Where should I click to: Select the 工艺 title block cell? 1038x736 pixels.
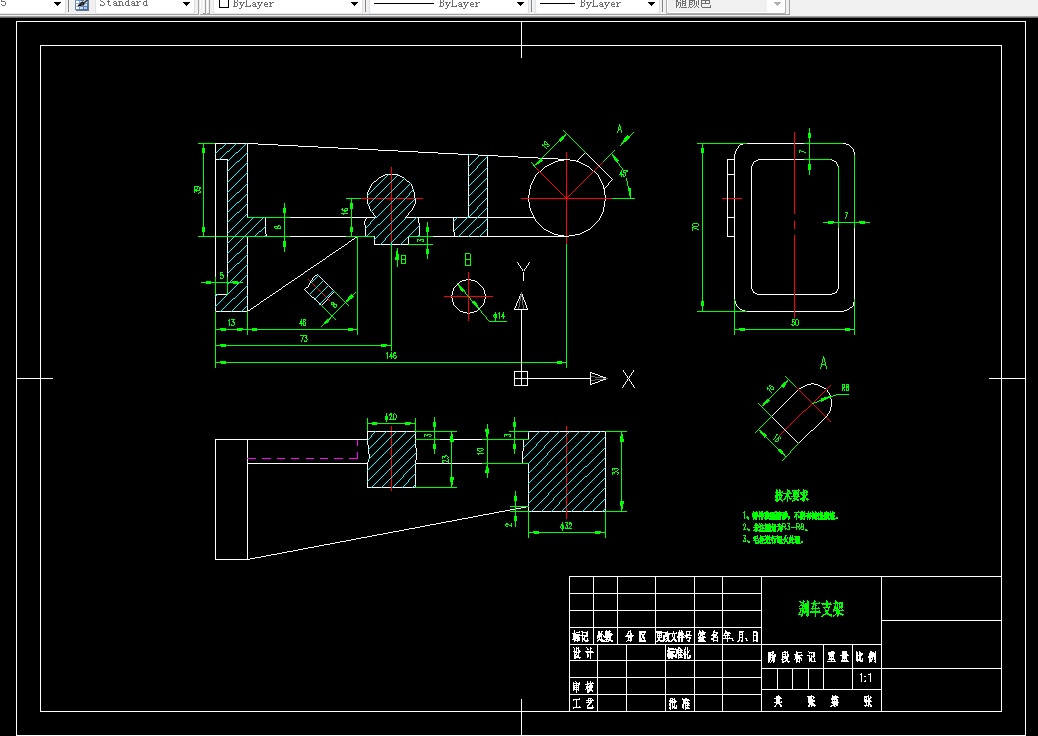click(583, 704)
